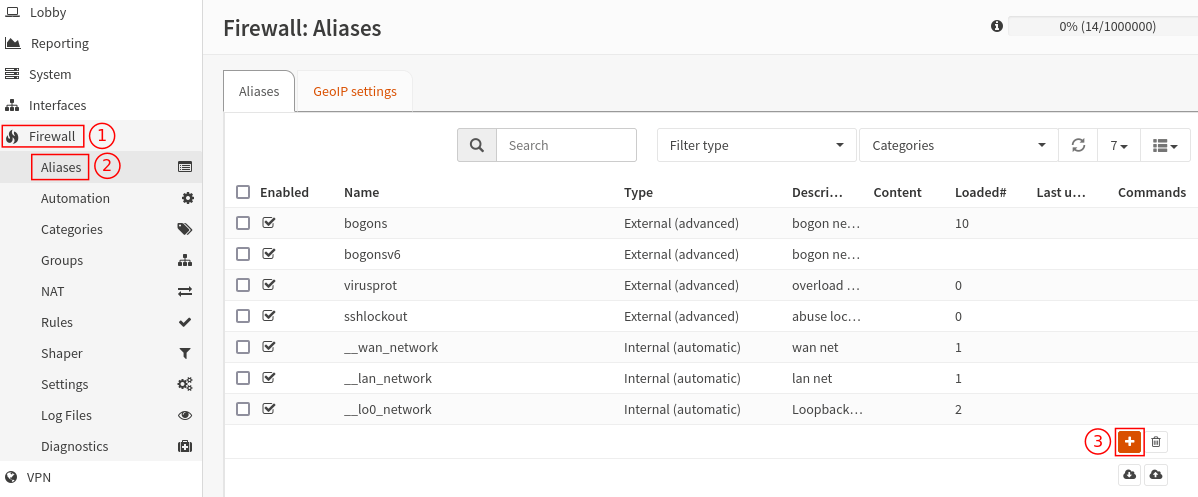The width and height of the screenshot is (1198, 497).
Task: Select the Aliases tab
Action: click(x=259, y=92)
